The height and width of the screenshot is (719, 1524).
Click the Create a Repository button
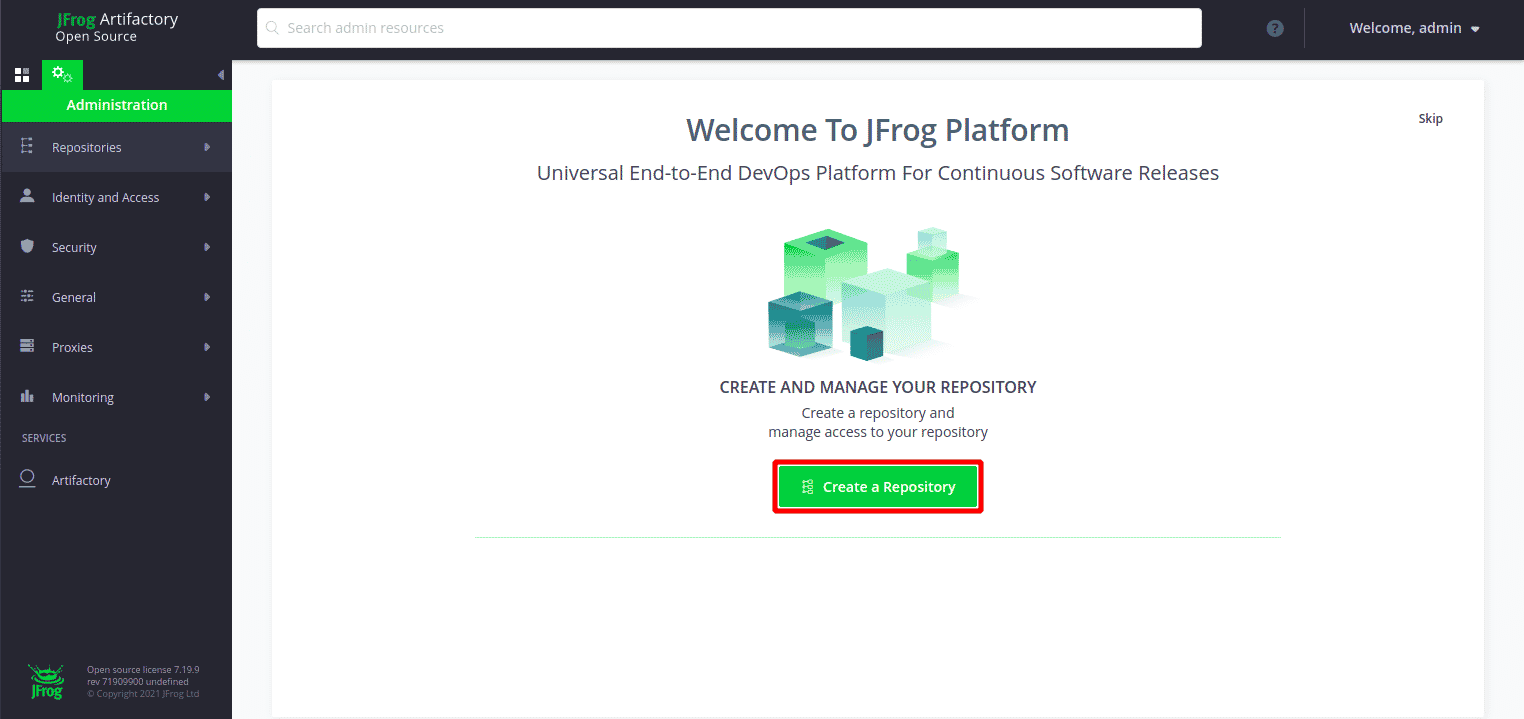pos(878,487)
